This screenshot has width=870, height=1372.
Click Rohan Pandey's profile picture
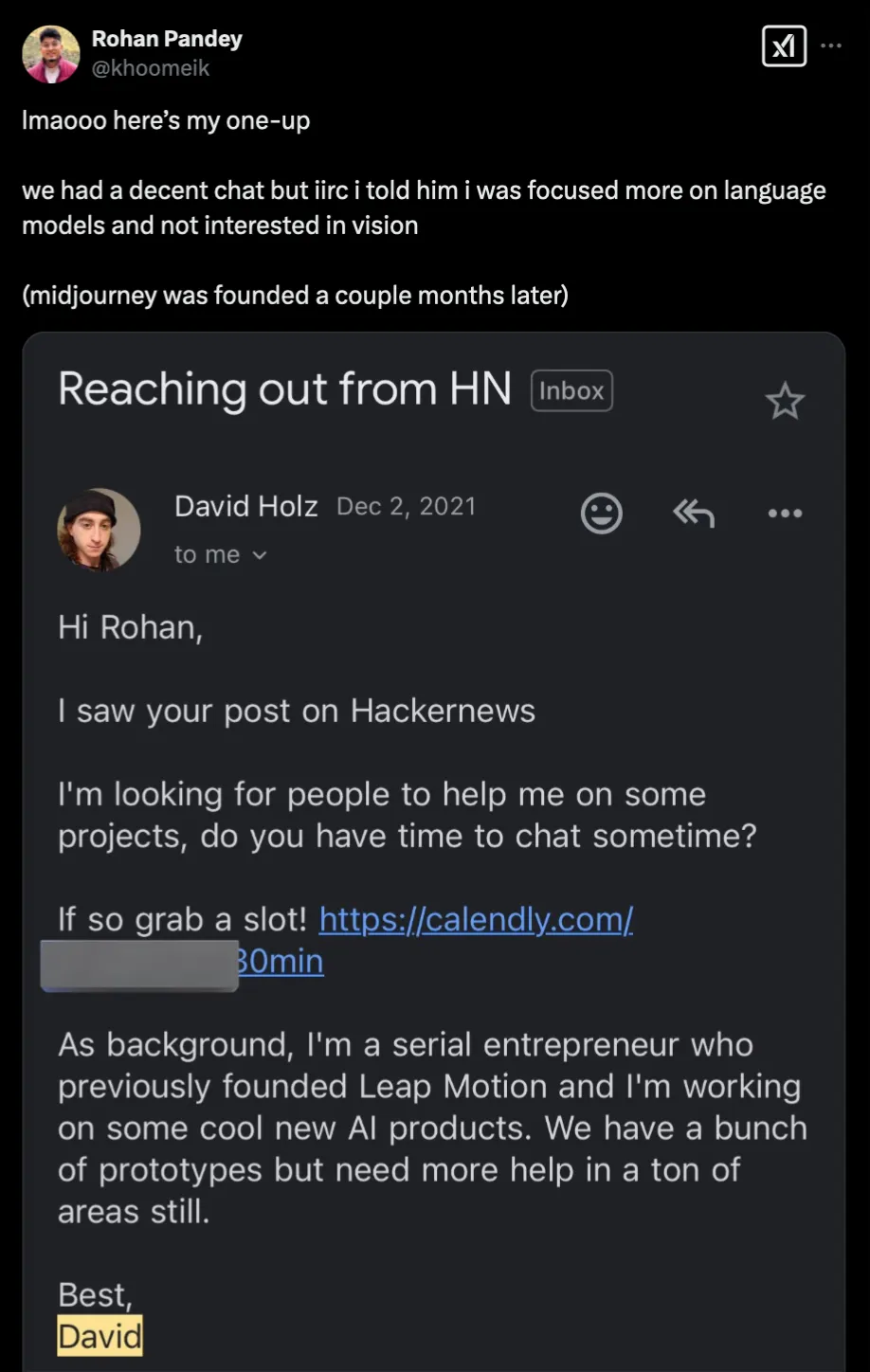(50, 53)
